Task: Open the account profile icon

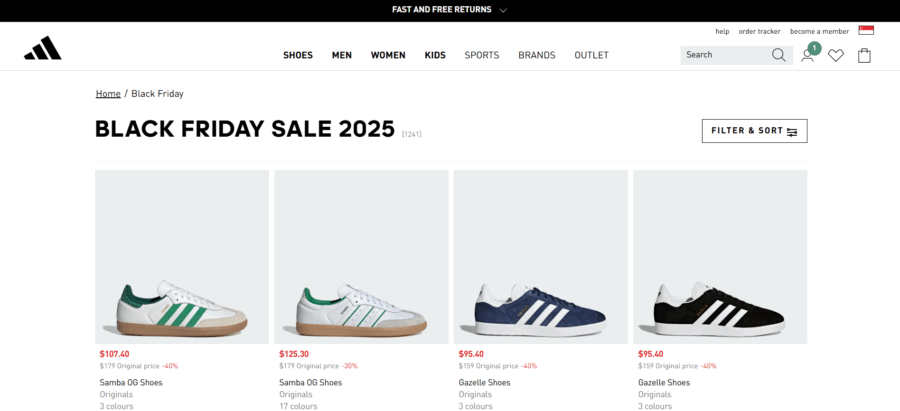Action: coord(807,55)
